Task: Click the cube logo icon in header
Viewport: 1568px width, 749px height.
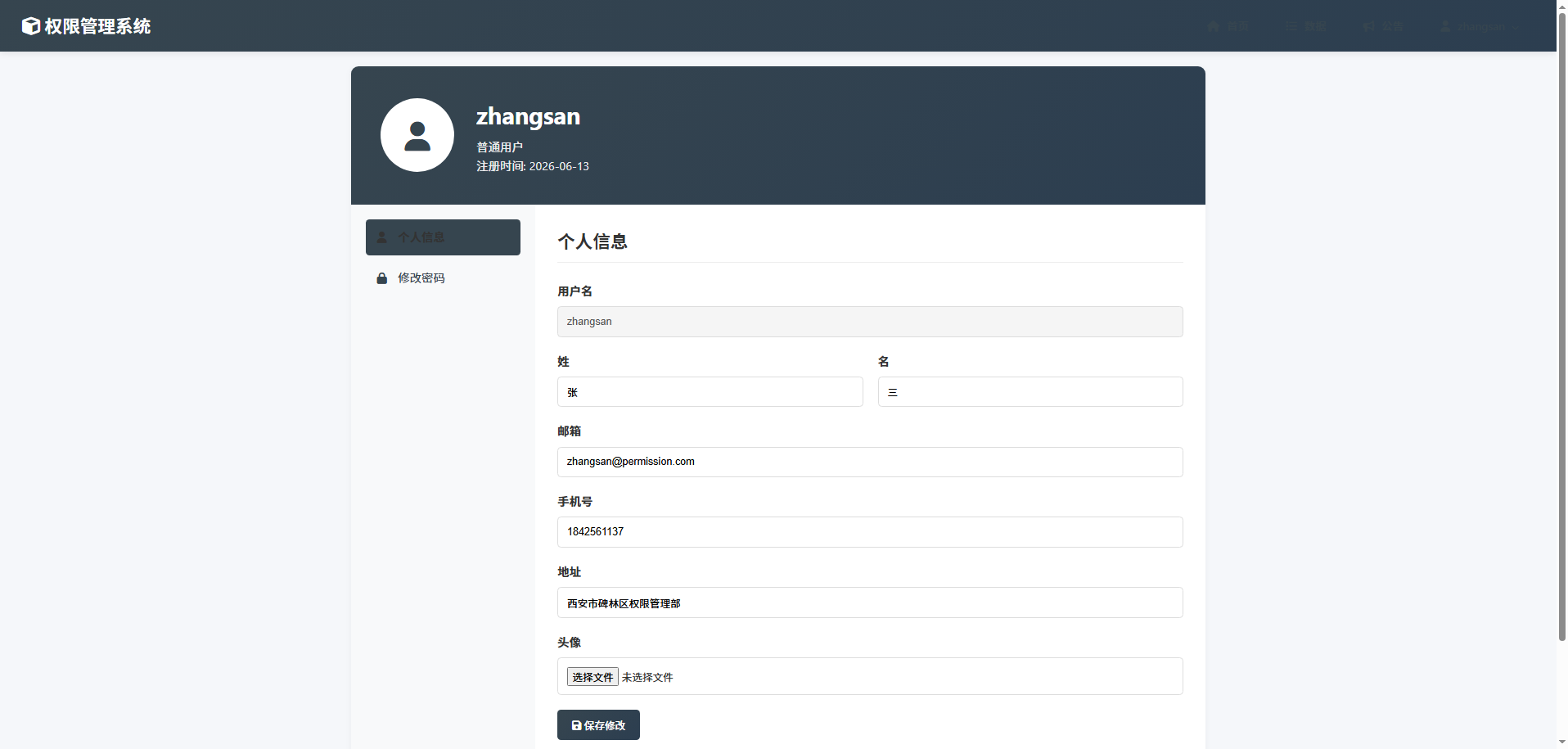Action: click(30, 26)
